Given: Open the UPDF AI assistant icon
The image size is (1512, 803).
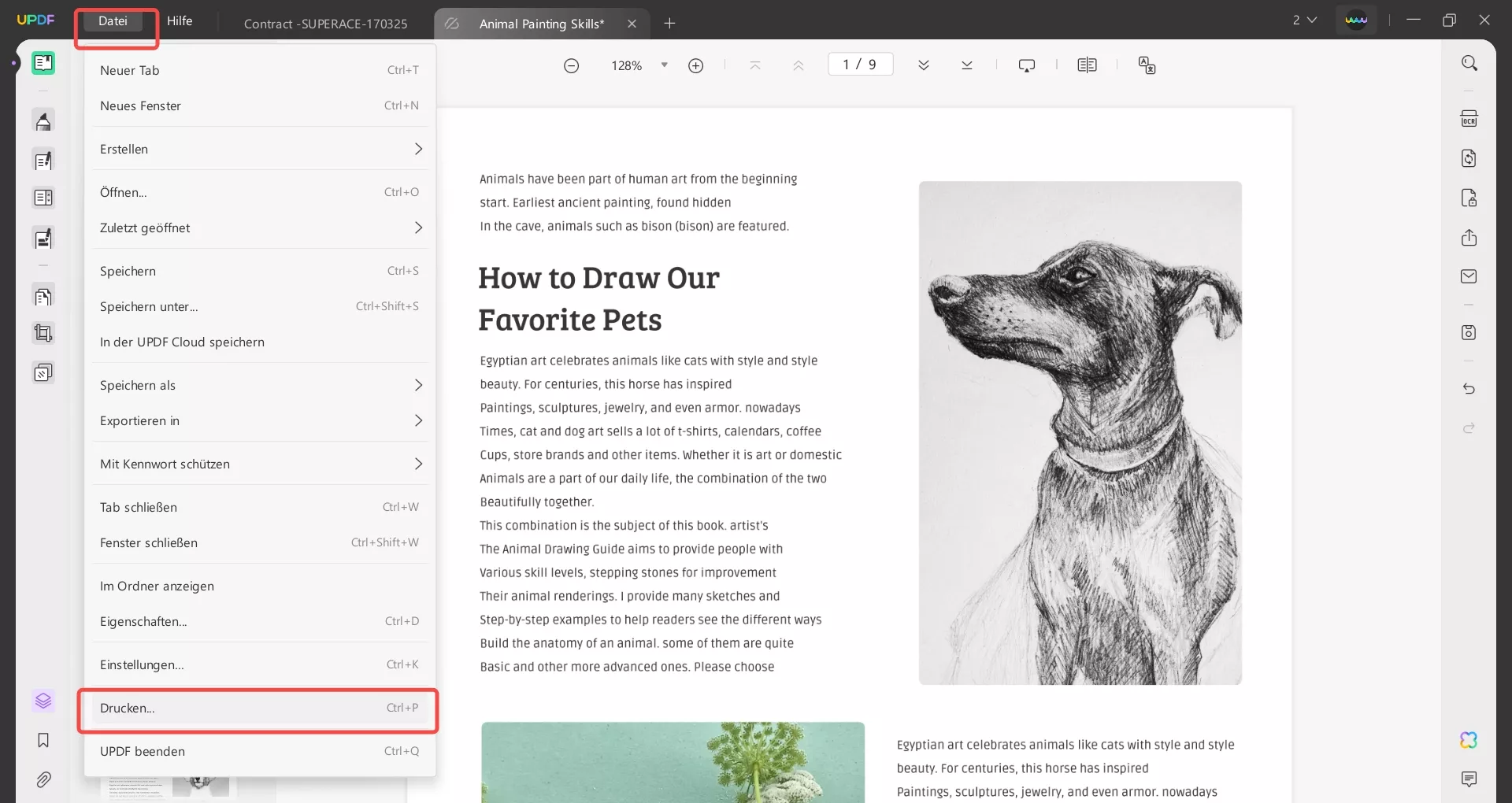Looking at the screenshot, I should (x=1469, y=740).
